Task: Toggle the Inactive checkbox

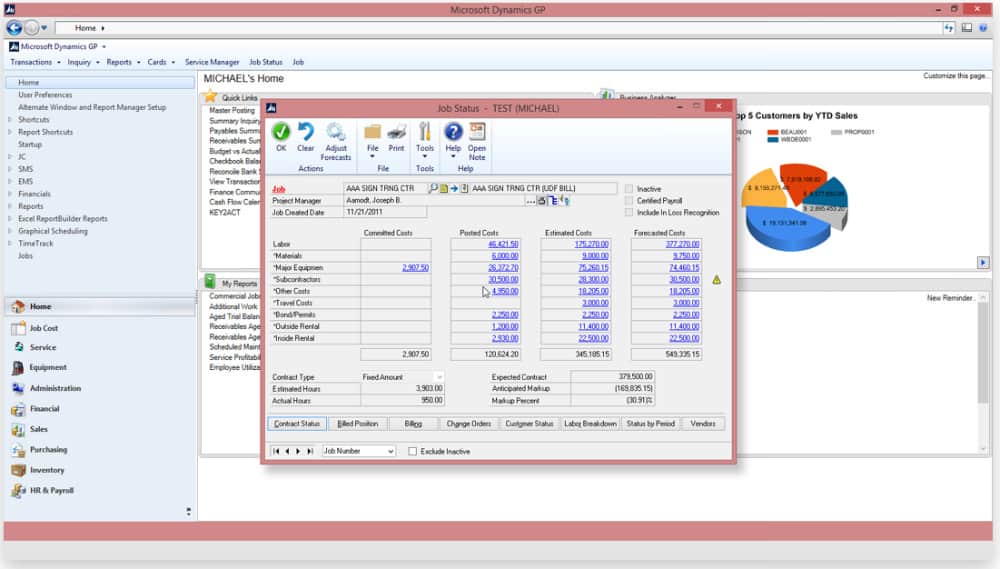Action: pyautogui.click(x=629, y=189)
